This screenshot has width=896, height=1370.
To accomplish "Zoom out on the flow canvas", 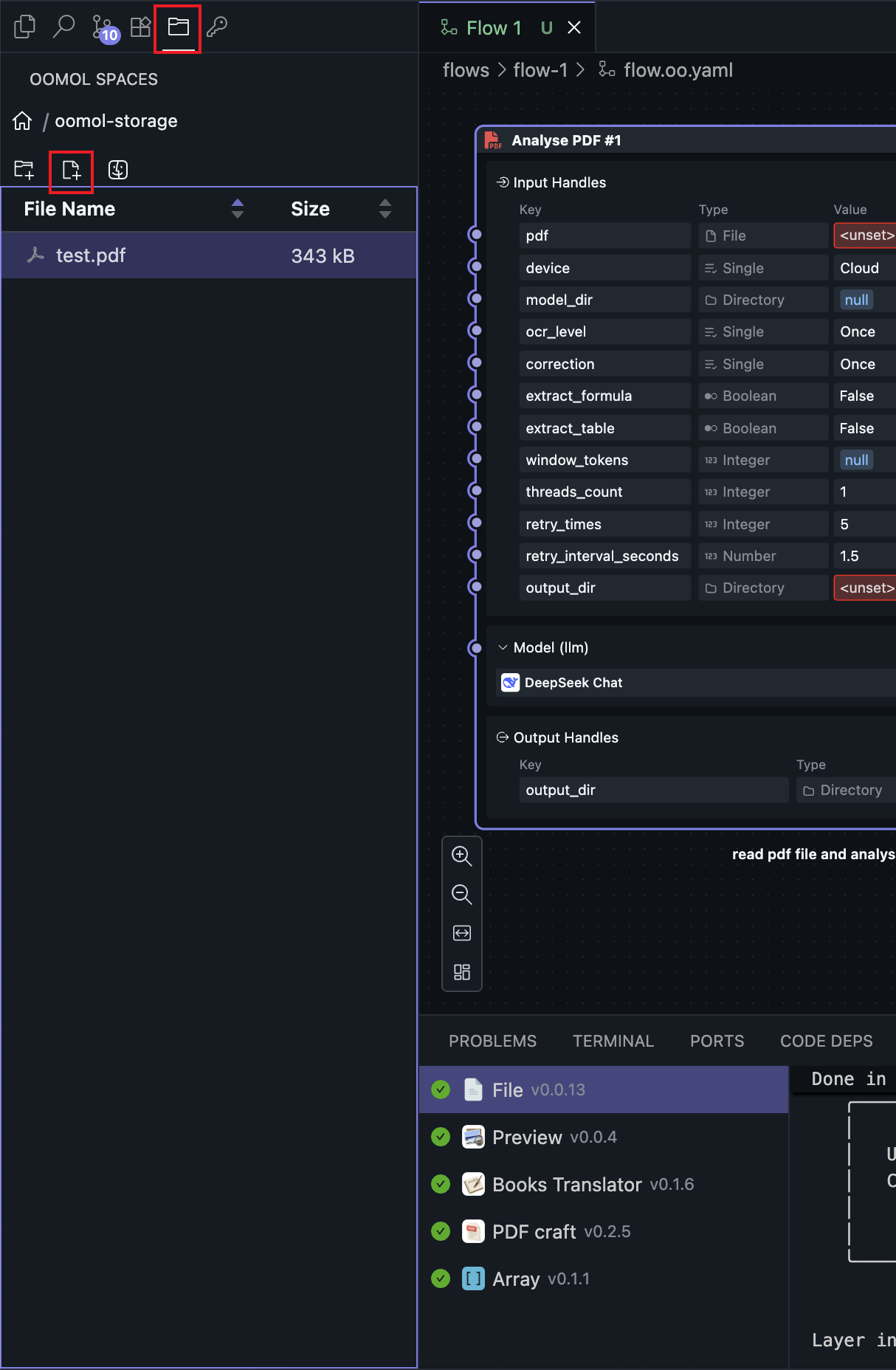I will pos(462,895).
